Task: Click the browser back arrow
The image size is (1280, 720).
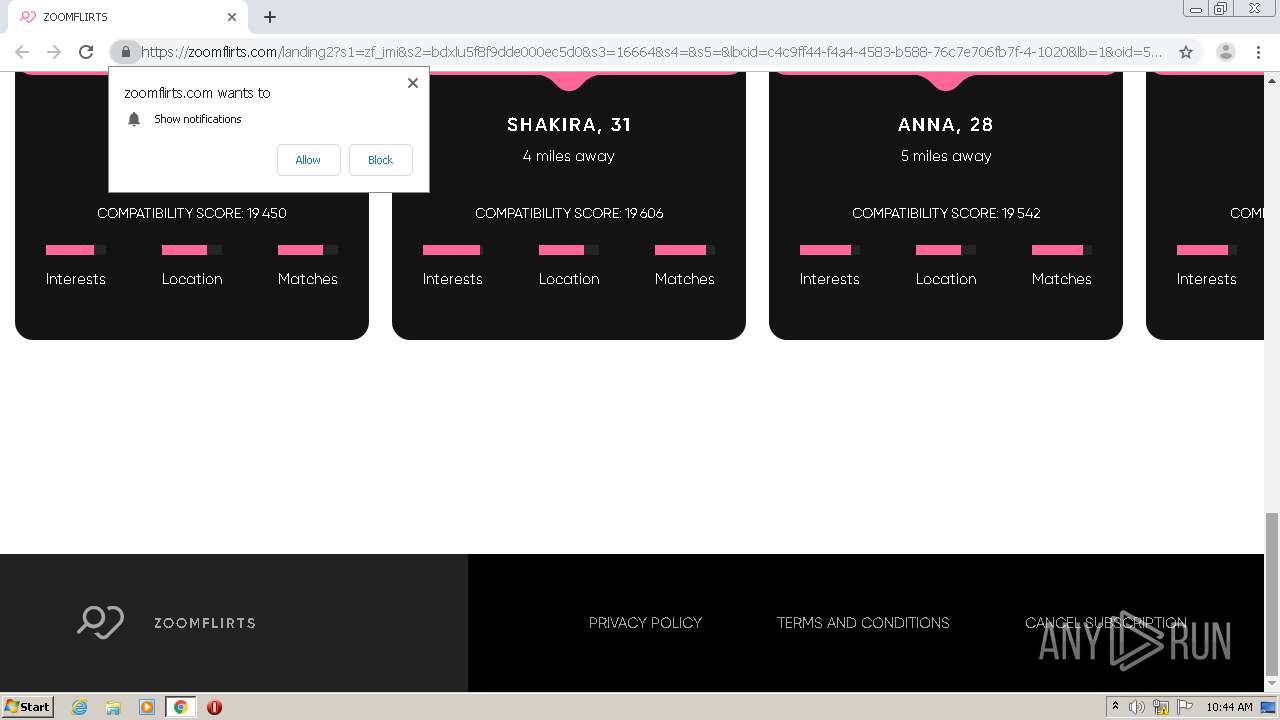Action: pos(22,52)
